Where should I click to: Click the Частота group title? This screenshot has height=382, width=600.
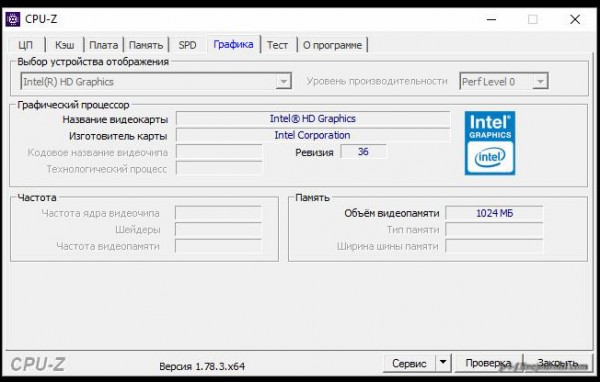tap(37, 198)
